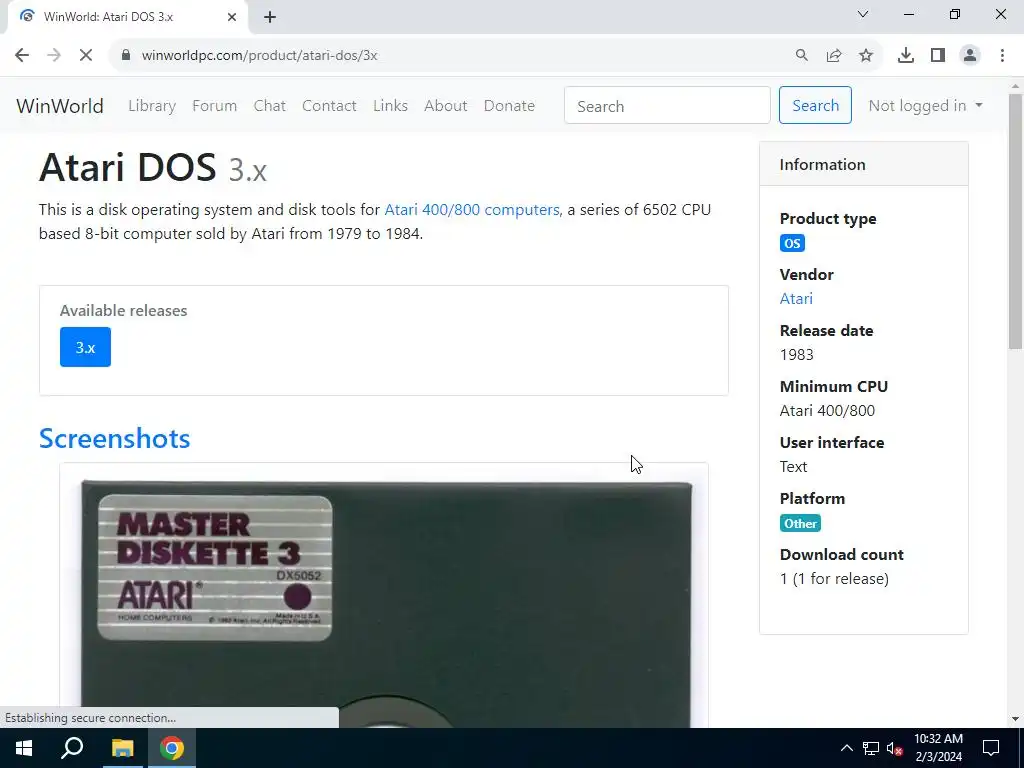Open Chrome three-dot menu
Viewport: 1024px width, 768px height.
1002,56
